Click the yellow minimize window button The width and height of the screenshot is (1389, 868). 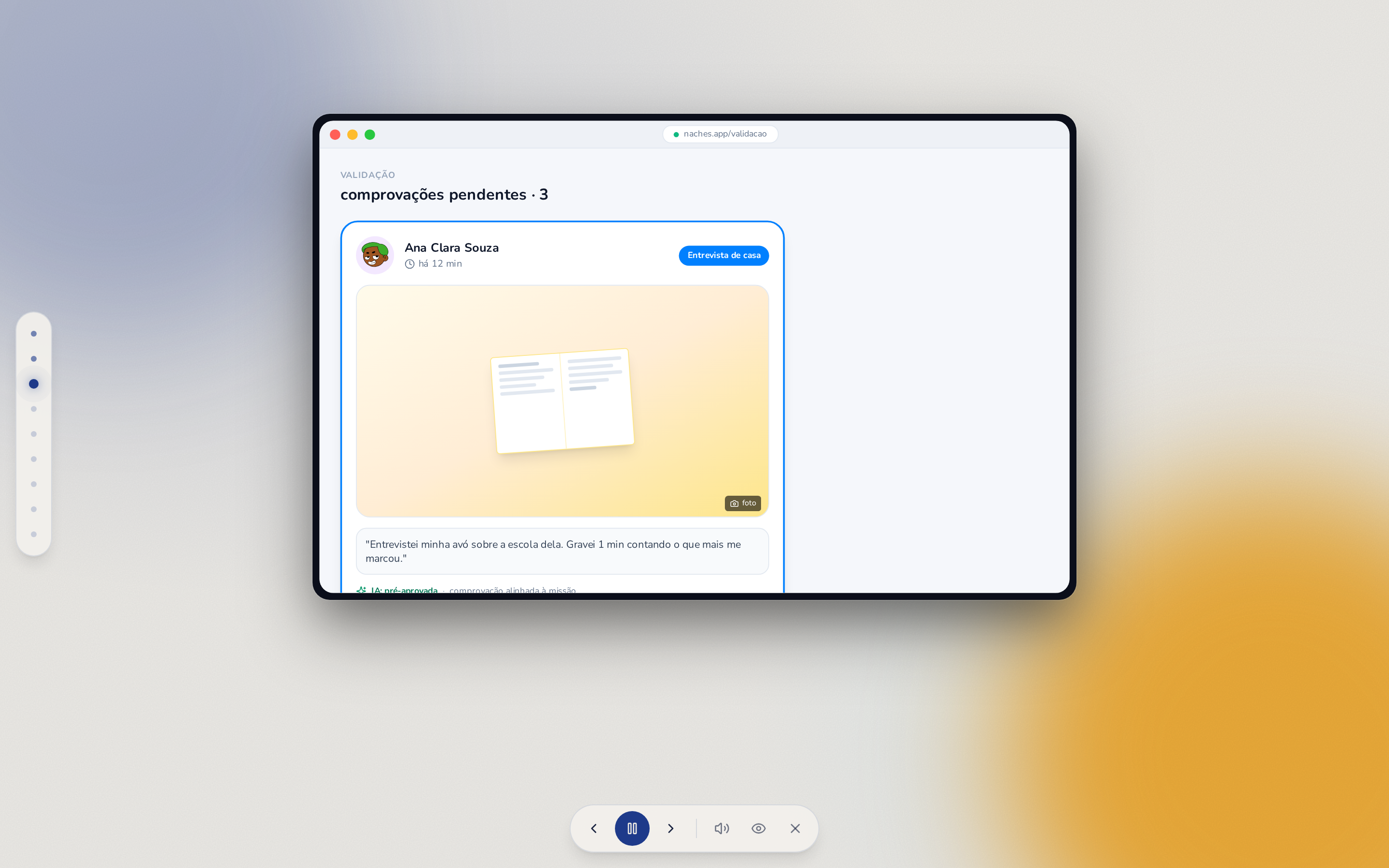[353, 135]
